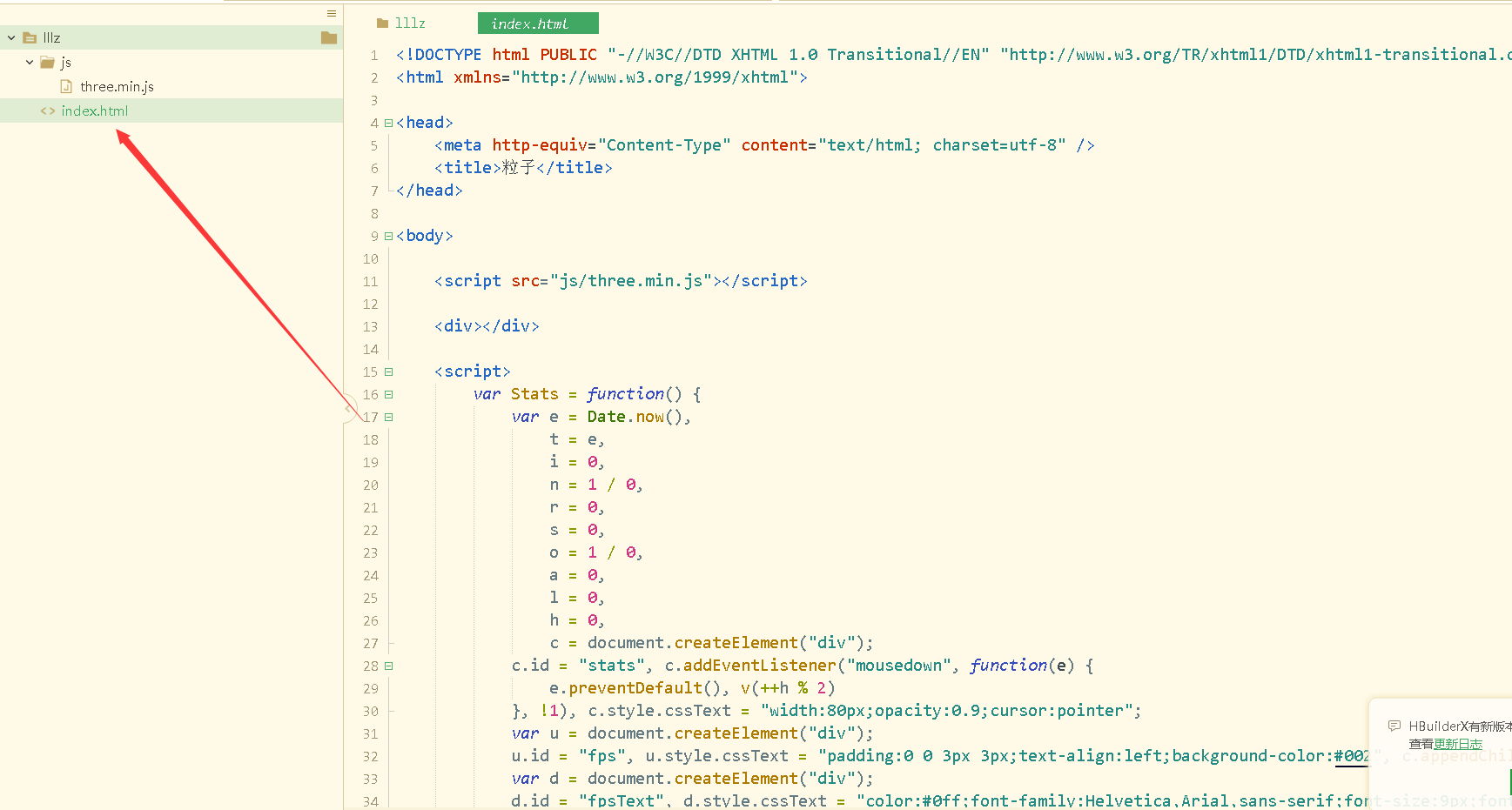Click line number 1 in the gutter

[374, 55]
